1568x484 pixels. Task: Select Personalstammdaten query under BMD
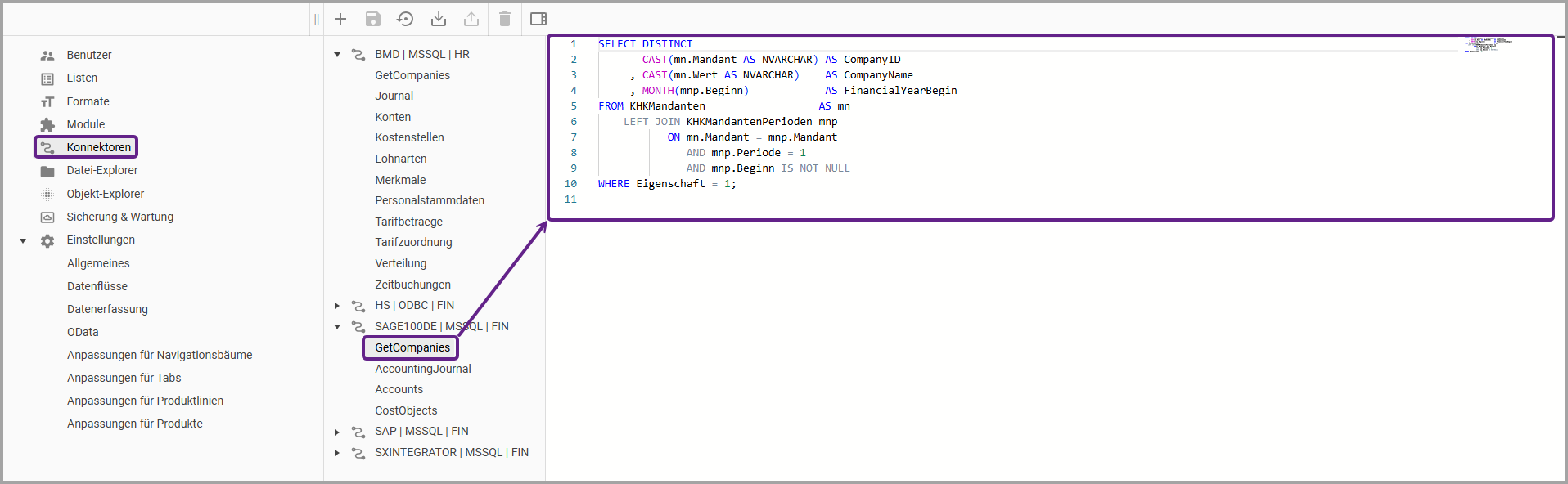pyautogui.click(x=430, y=200)
